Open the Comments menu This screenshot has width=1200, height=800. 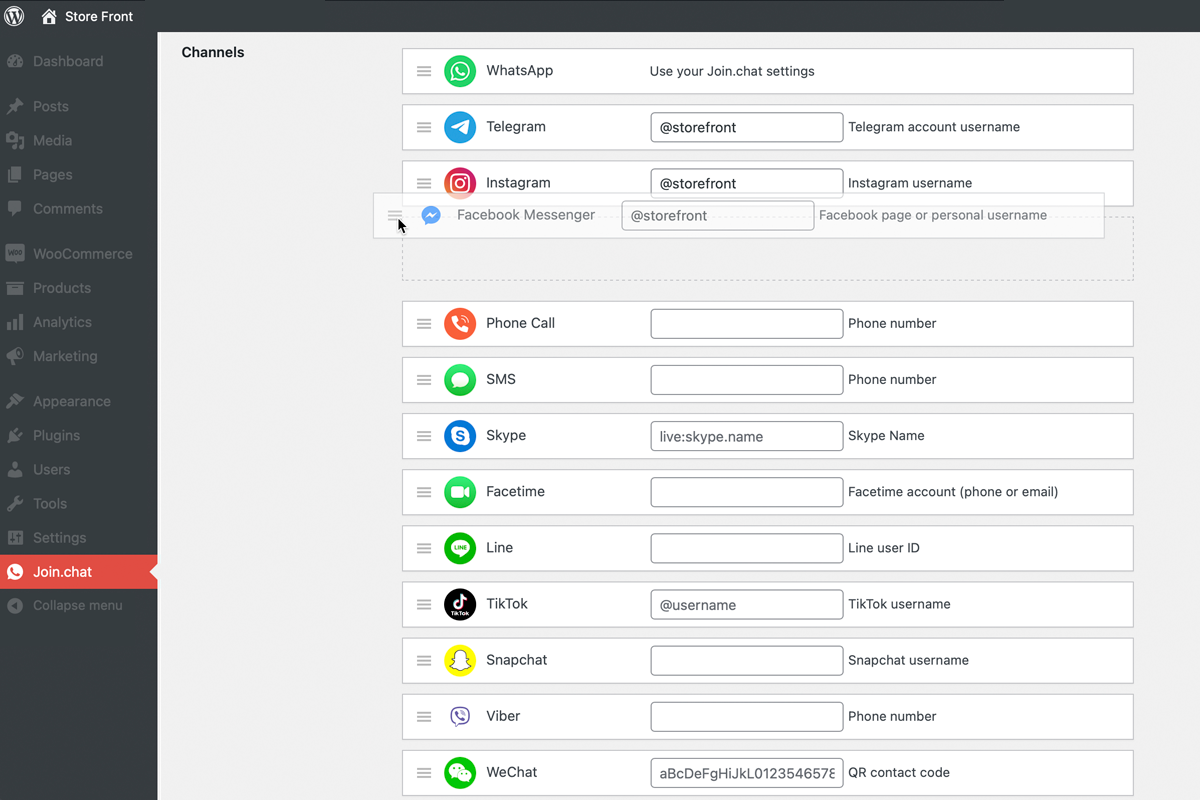(78, 208)
